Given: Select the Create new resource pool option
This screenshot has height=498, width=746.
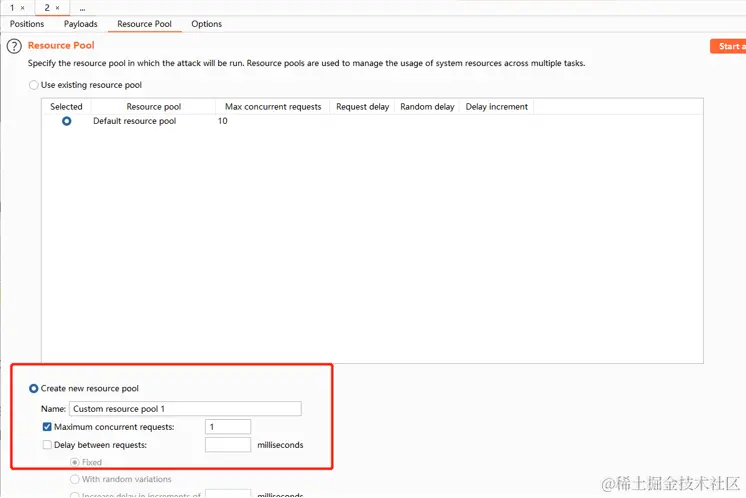Looking at the screenshot, I should tap(35, 388).
